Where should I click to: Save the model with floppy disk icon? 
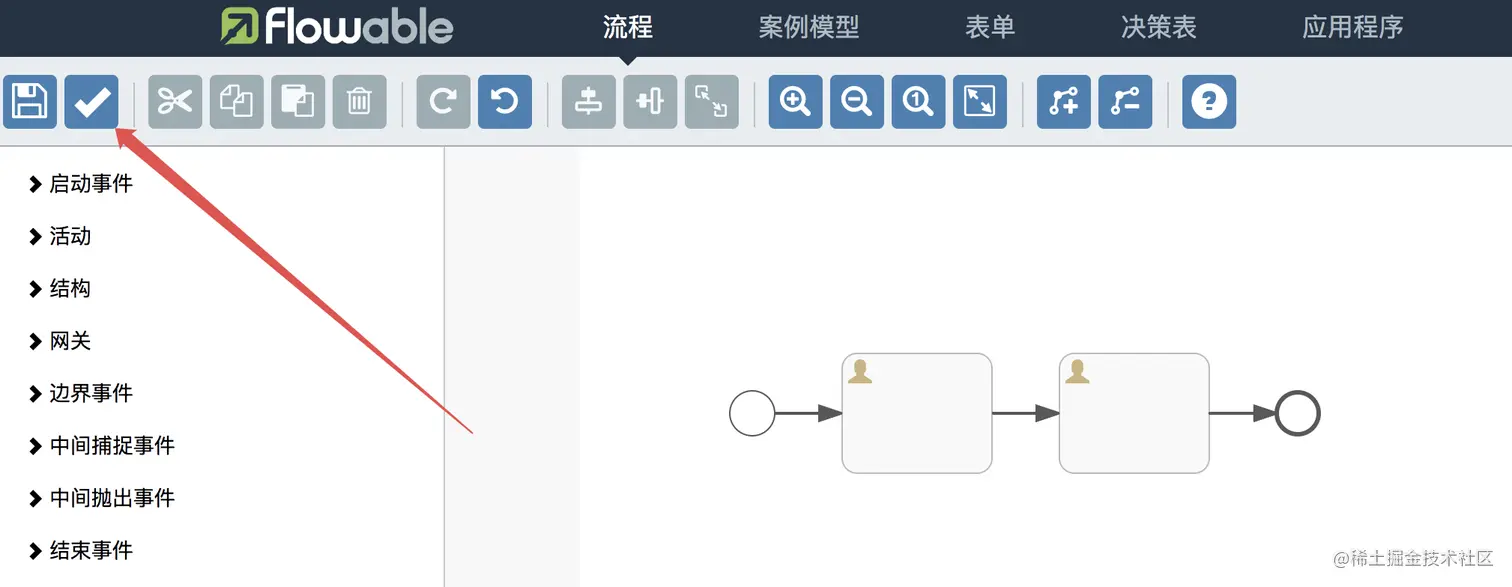[30, 102]
